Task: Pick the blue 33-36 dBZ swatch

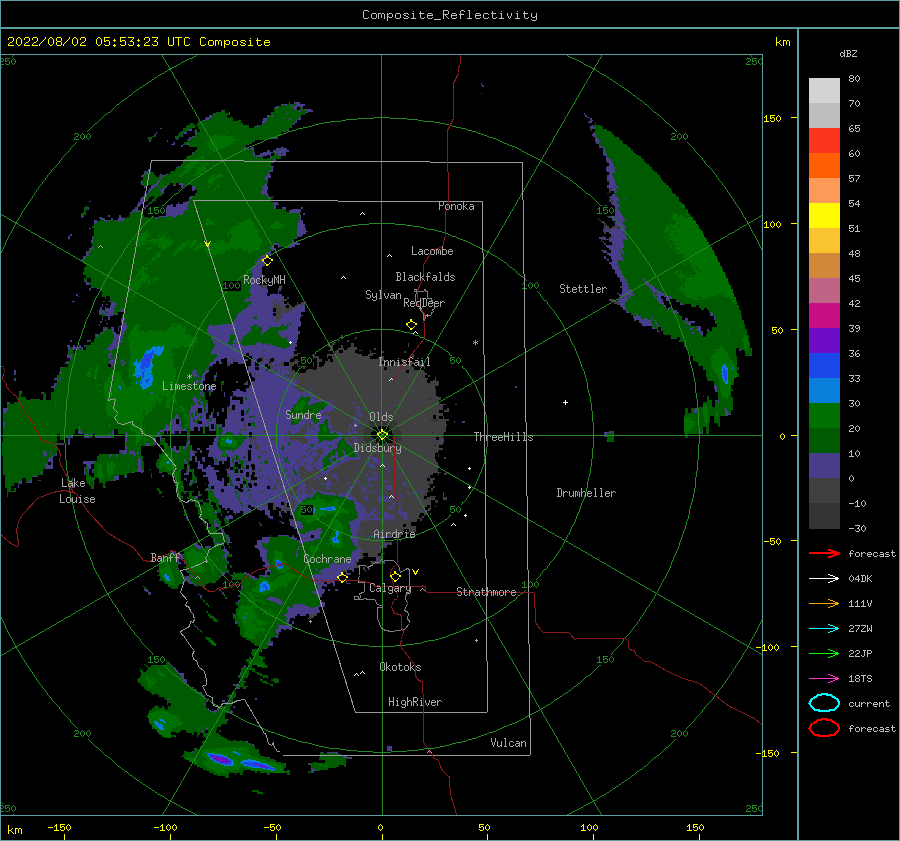Action: pos(824,365)
